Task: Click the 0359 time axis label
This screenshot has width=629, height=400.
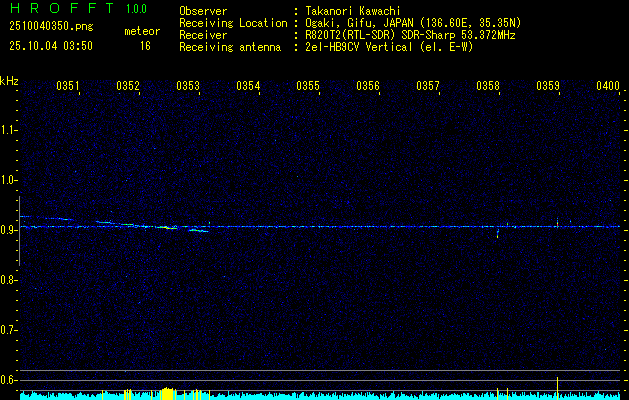Action: click(548, 86)
